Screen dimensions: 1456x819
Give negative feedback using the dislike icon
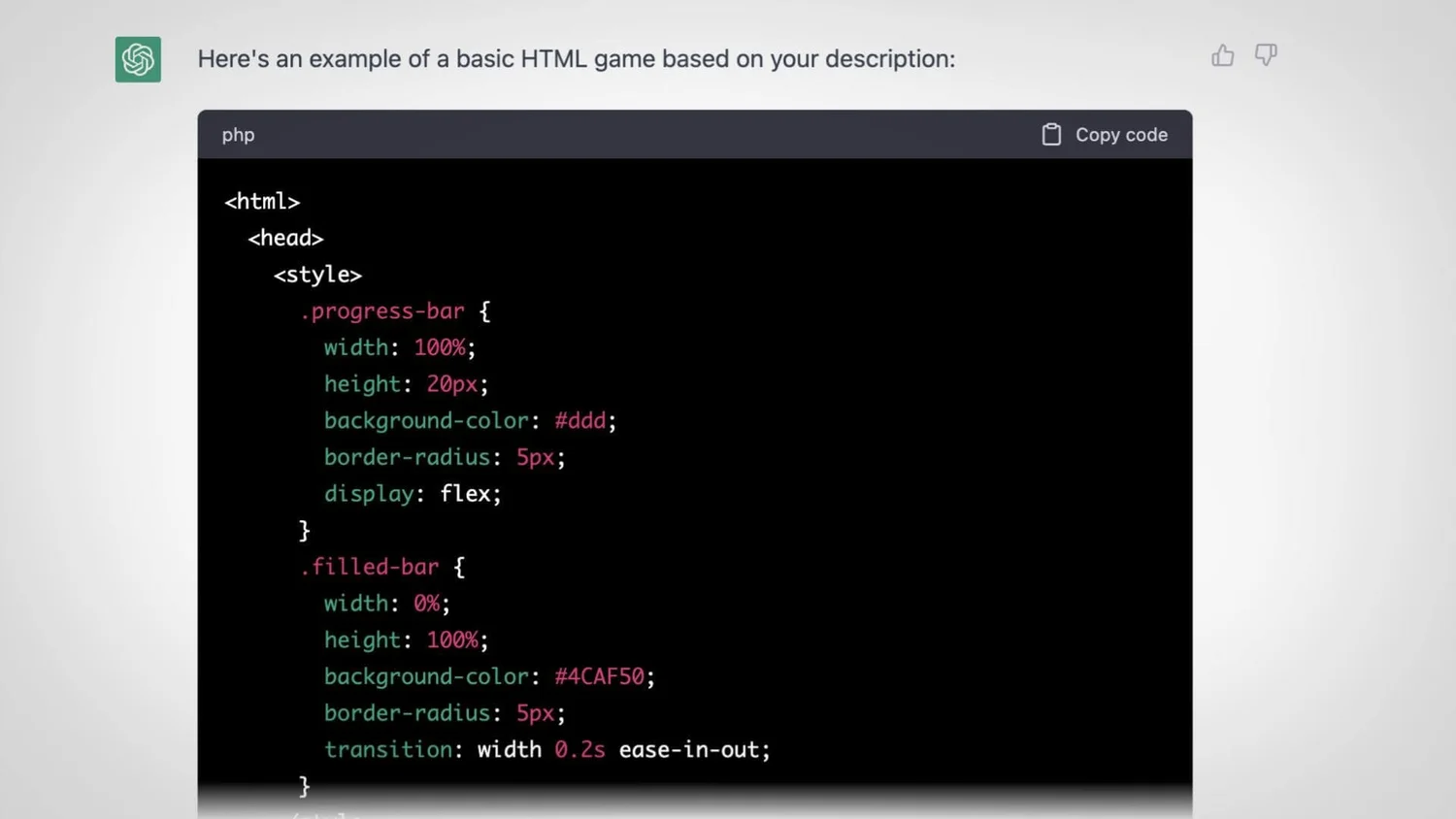pyautogui.click(x=1265, y=56)
